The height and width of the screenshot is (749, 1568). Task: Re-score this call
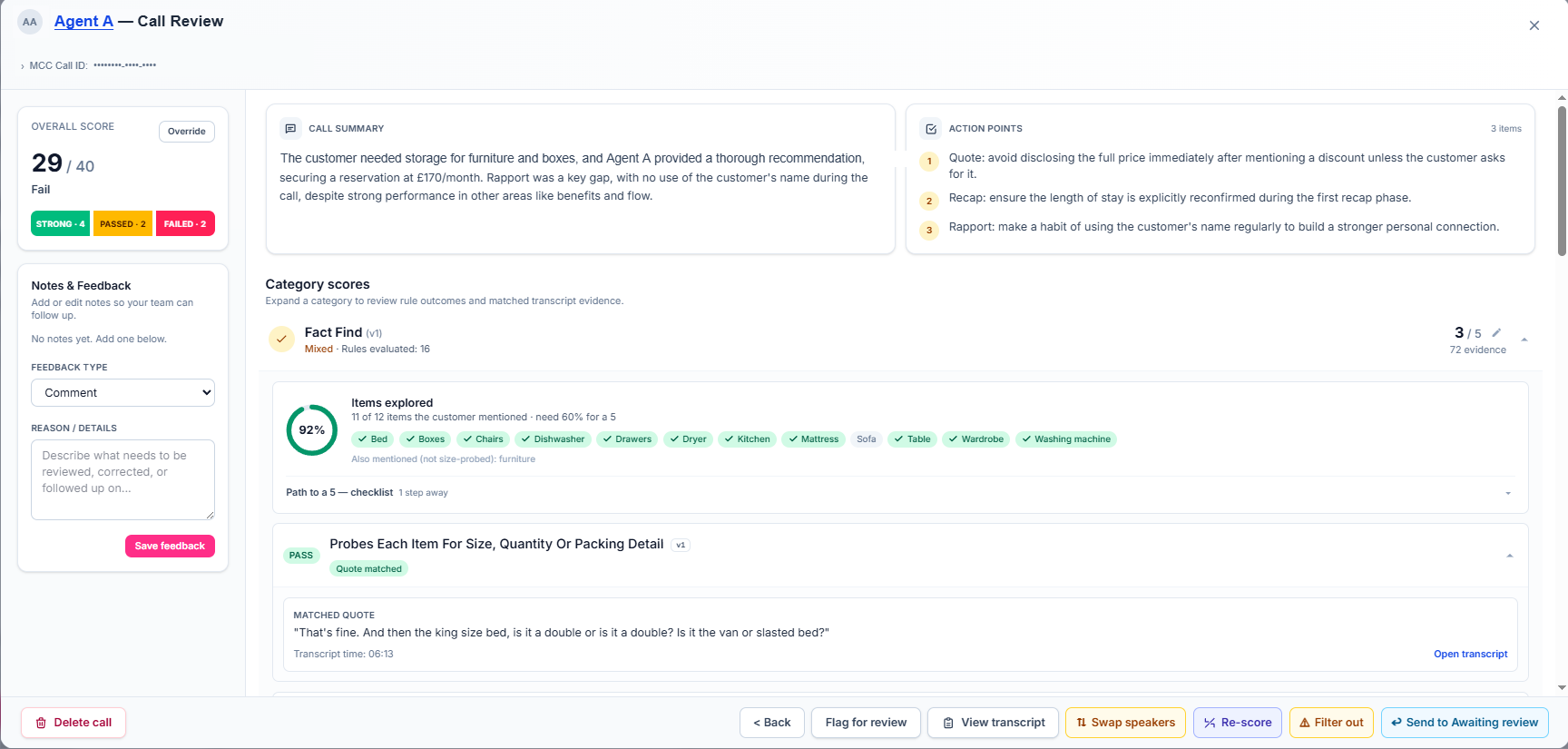pyautogui.click(x=1238, y=723)
